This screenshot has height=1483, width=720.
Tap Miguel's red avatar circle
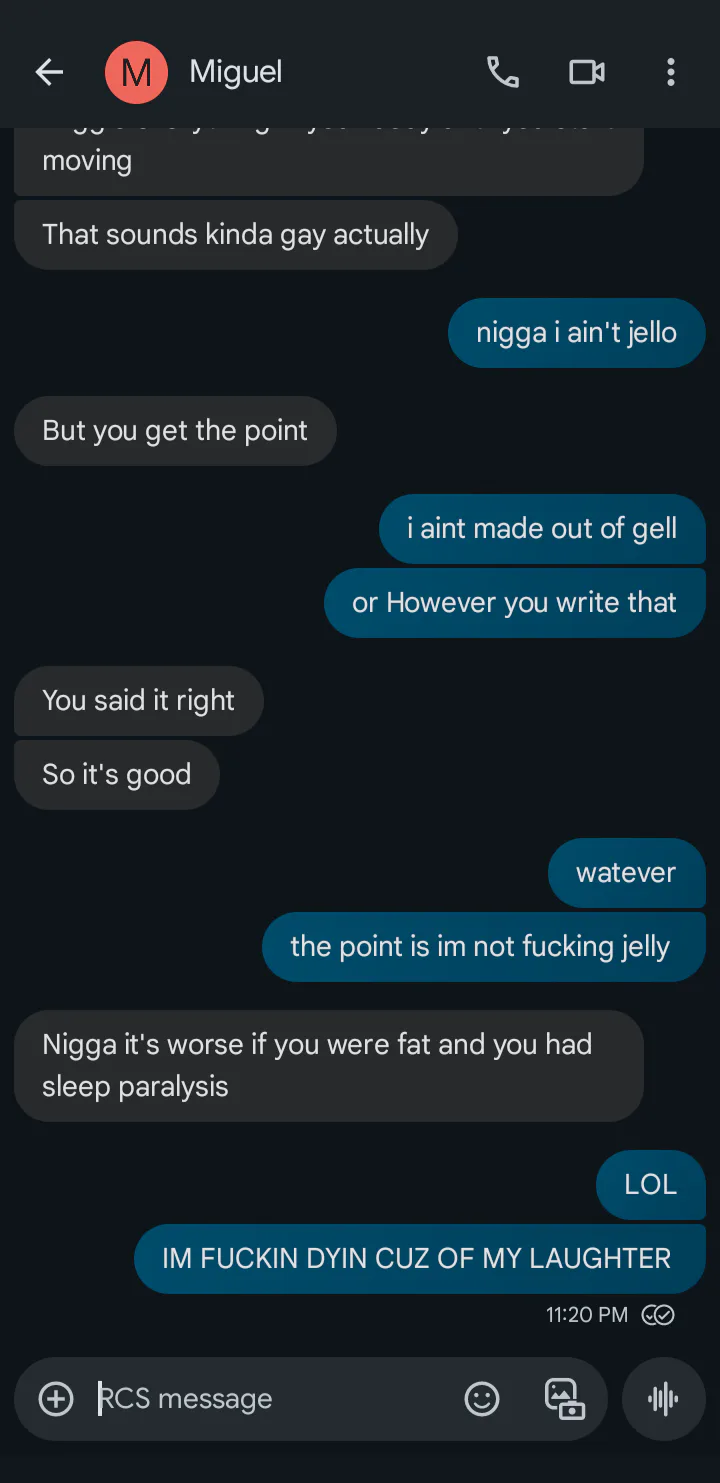pos(136,72)
